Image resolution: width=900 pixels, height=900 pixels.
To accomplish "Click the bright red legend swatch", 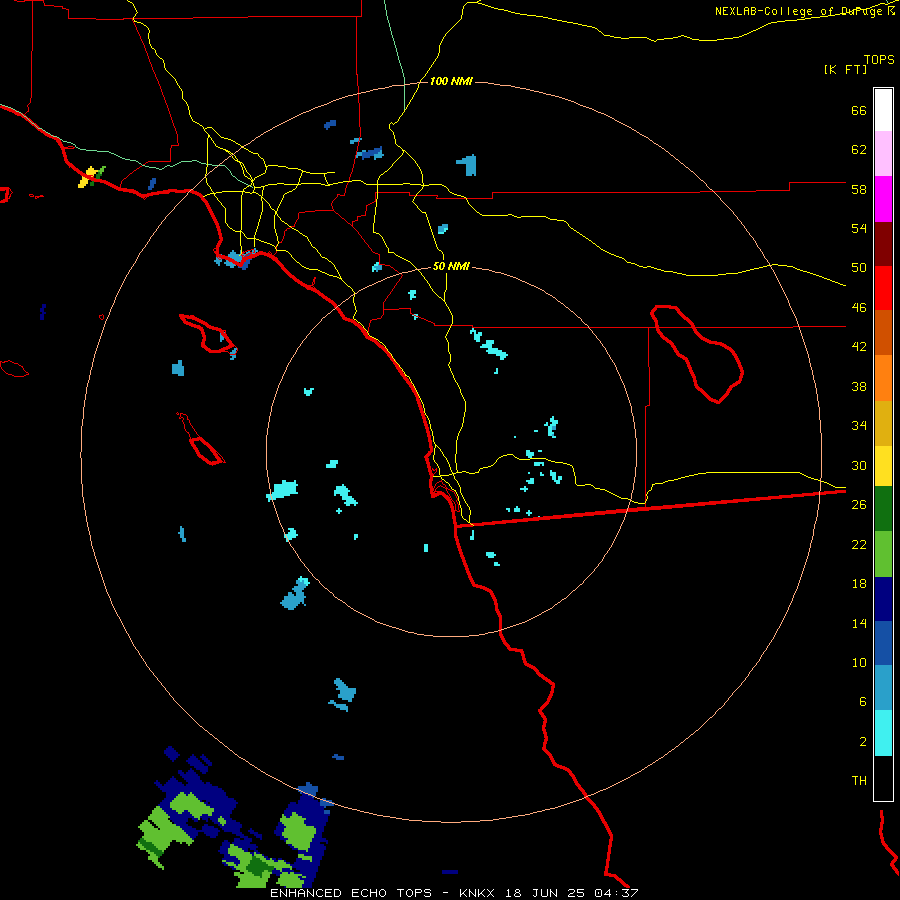I will (x=883, y=288).
